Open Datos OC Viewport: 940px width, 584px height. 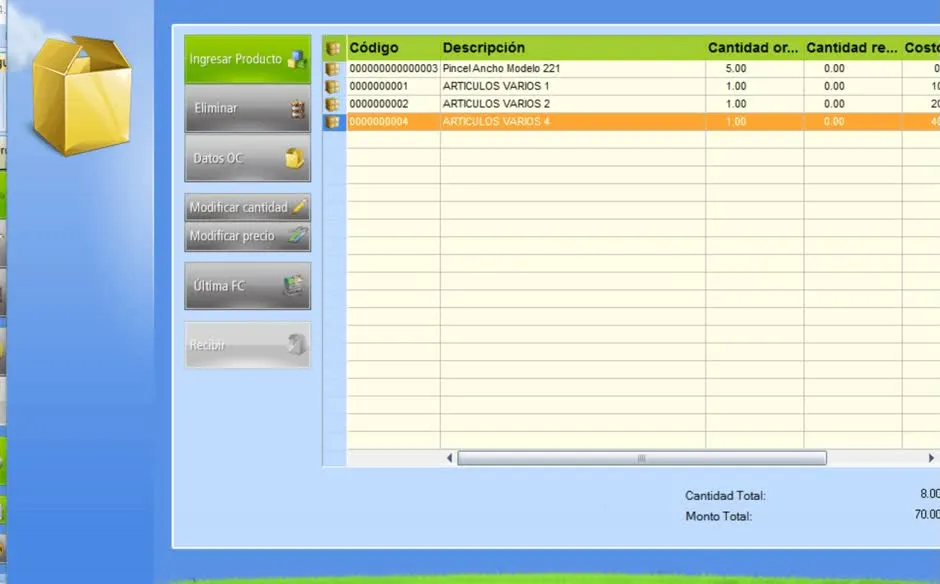[248, 158]
